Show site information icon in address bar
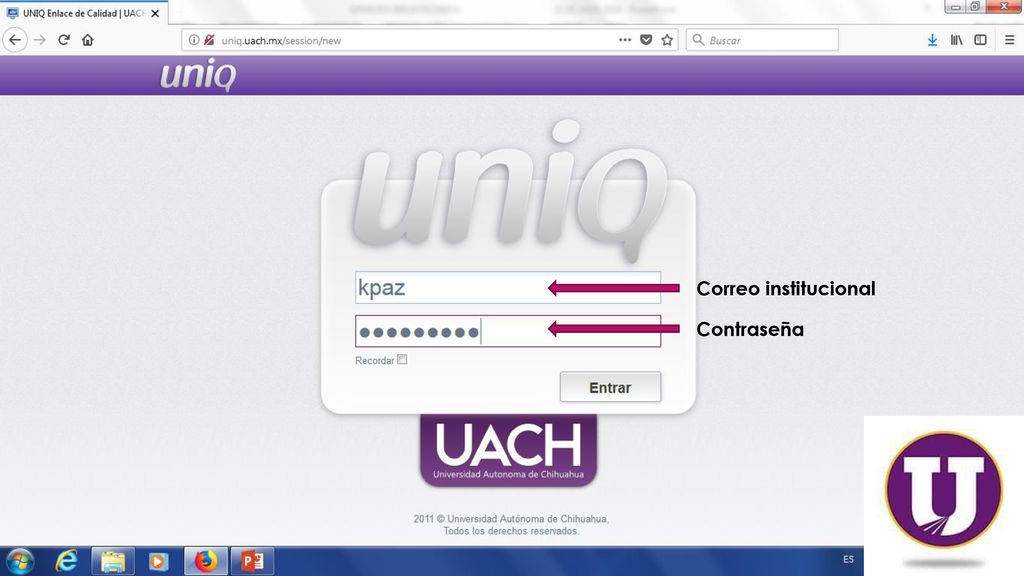This screenshot has height=576, width=1024. (194, 40)
